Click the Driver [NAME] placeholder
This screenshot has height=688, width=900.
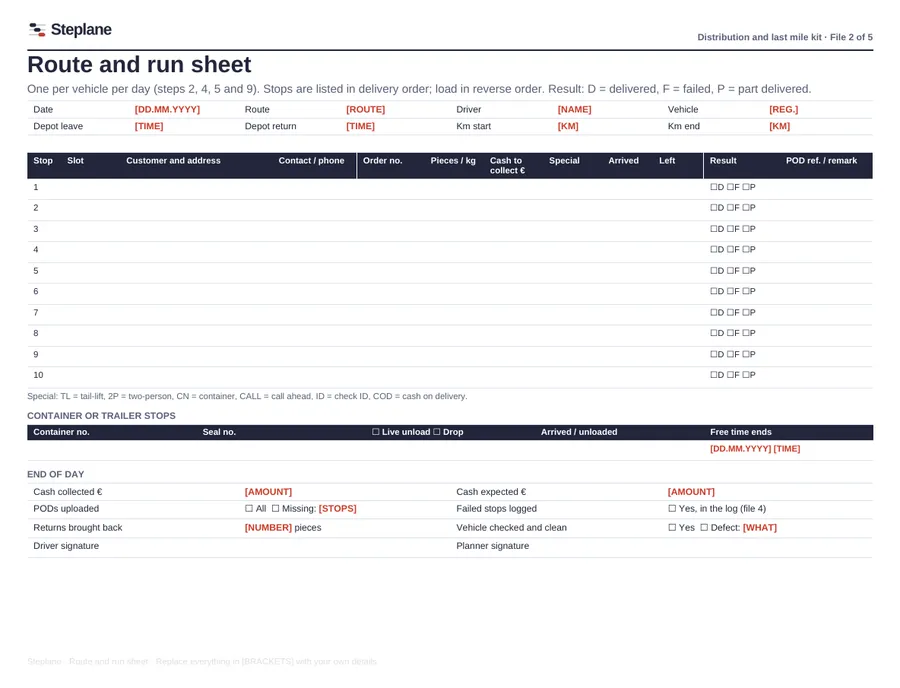575,110
